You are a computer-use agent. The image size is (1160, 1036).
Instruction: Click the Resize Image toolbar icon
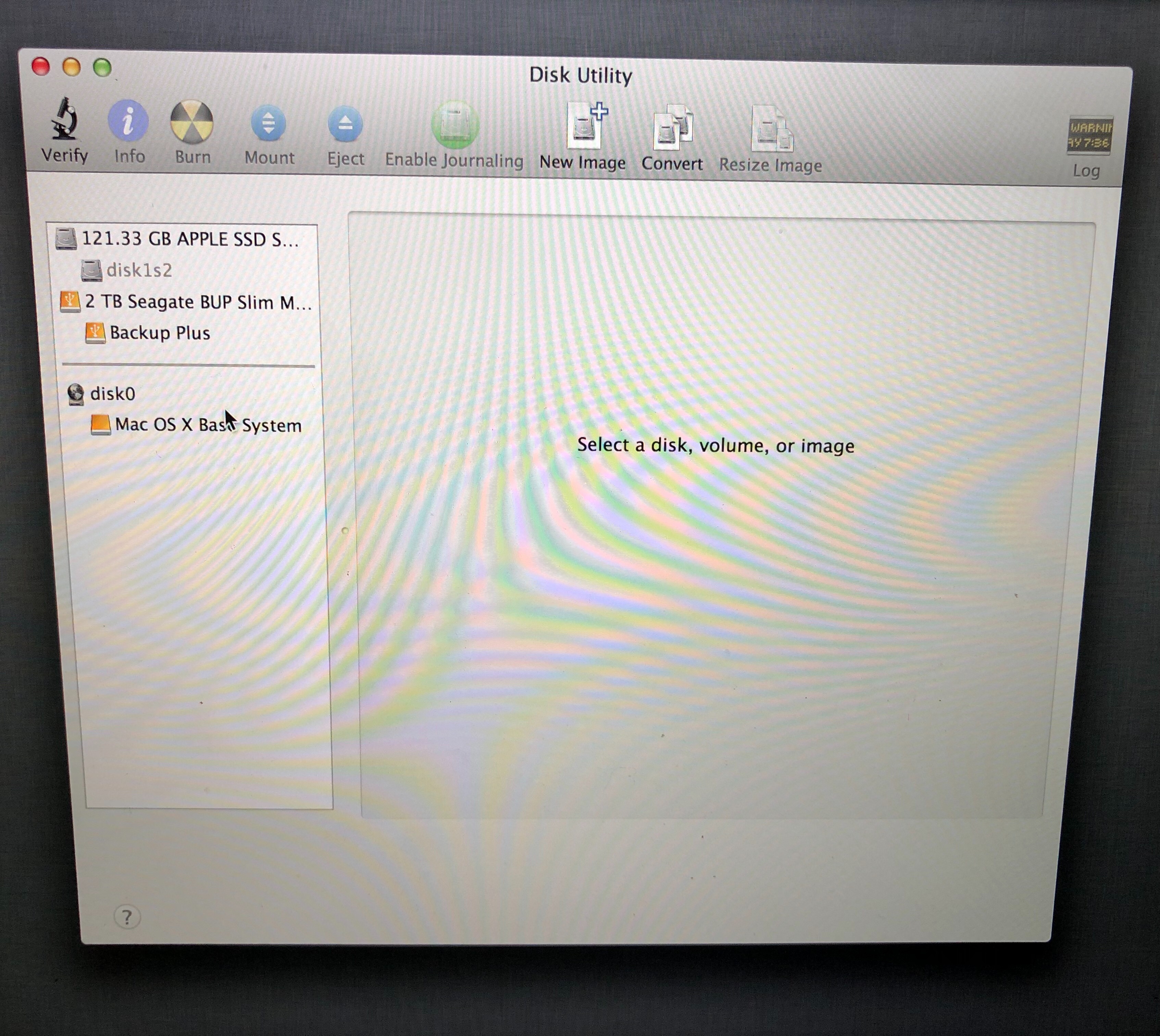click(771, 129)
